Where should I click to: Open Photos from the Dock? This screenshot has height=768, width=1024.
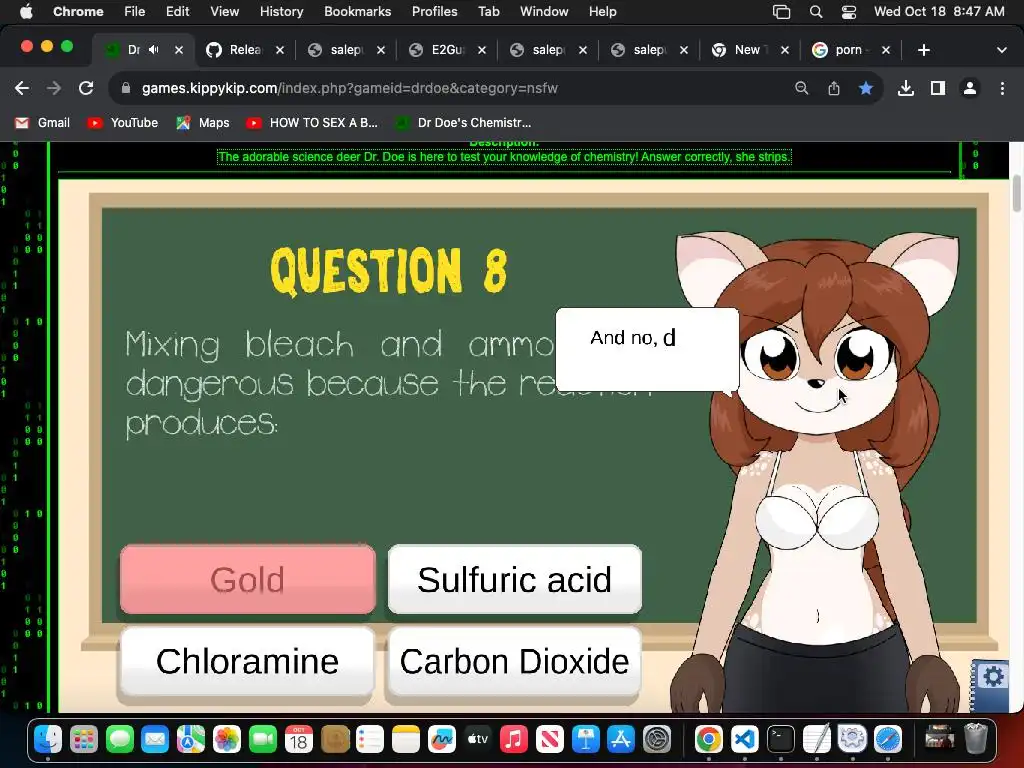click(227, 740)
